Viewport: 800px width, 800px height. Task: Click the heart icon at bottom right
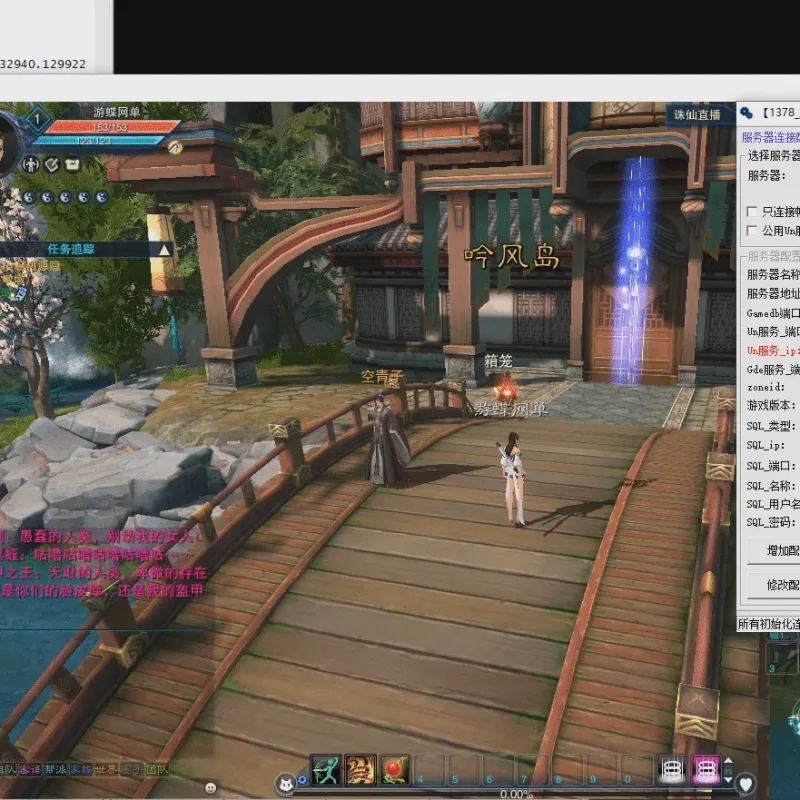coord(746,784)
